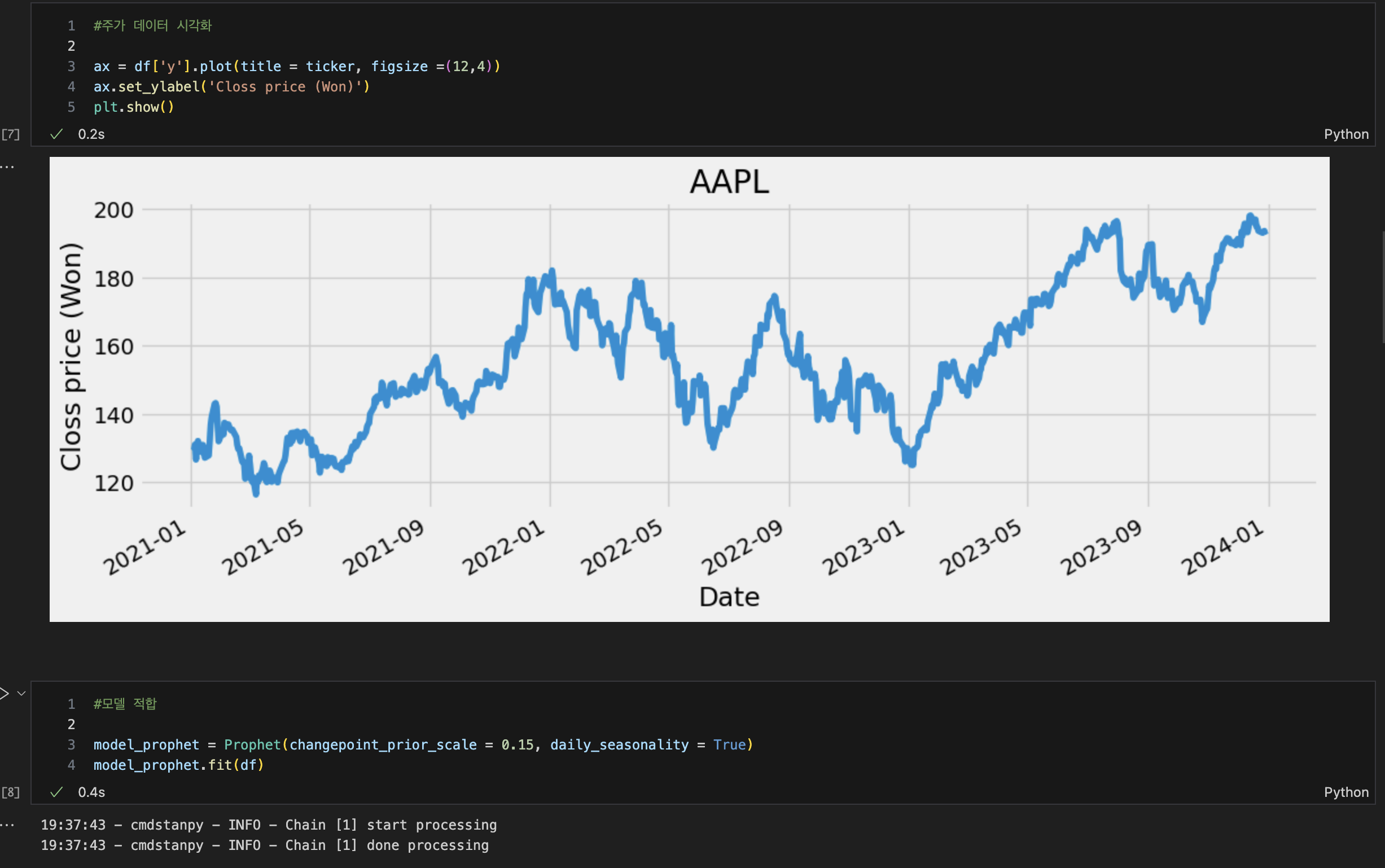
Task: Click the line 'model_prophet.fit(df)'
Action: [178, 765]
